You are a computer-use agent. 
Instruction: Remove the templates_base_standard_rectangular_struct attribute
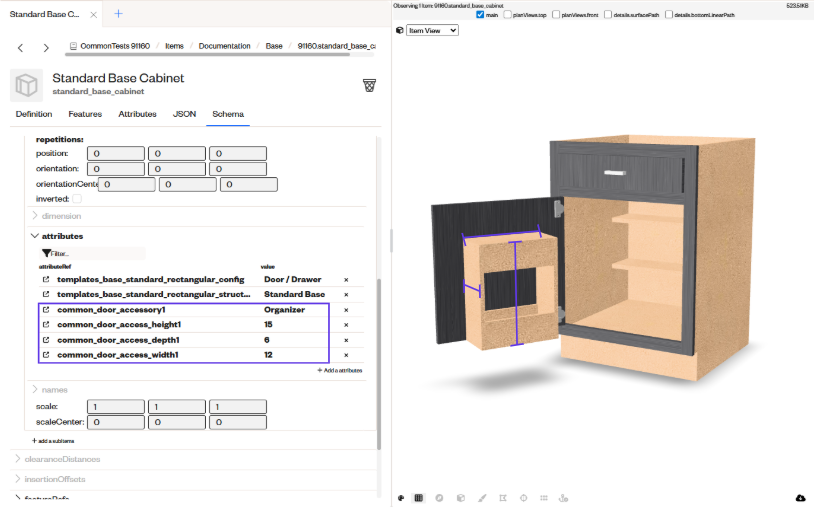coord(346,295)
